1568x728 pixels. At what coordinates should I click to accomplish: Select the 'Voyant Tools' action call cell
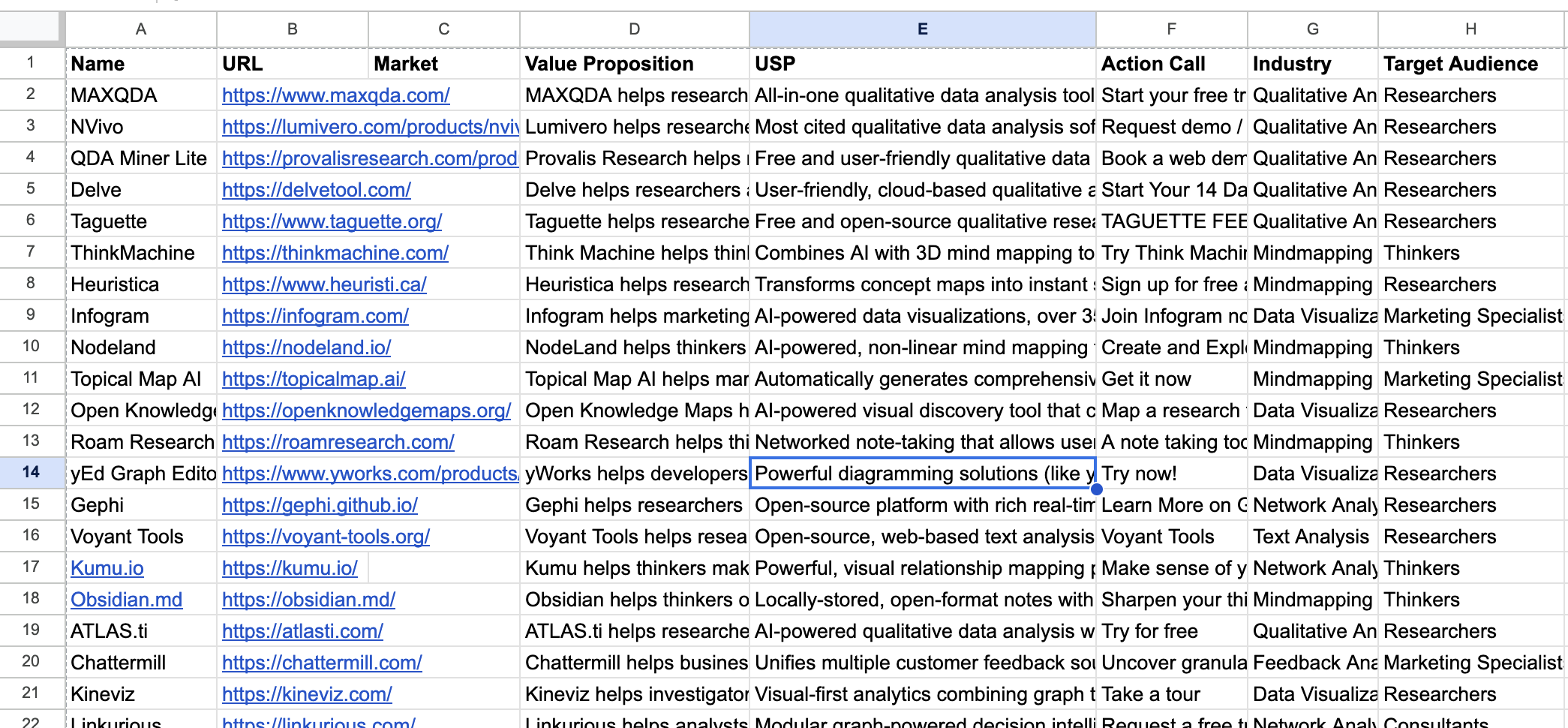pos(1171,537)
